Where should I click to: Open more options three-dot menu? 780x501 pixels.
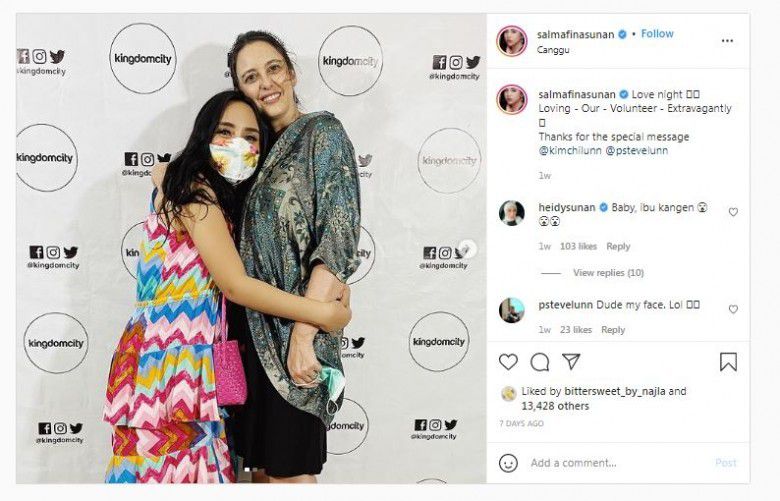(727, 41)
